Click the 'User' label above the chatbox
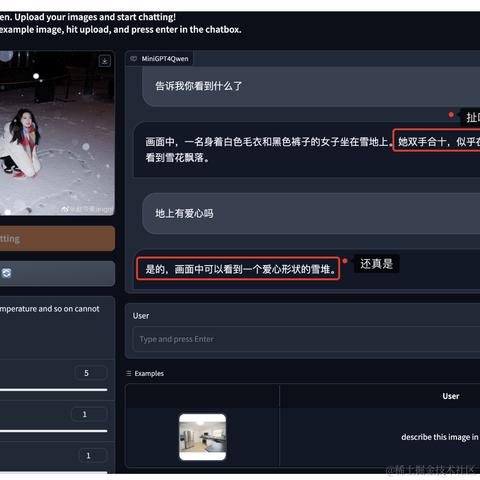480x480 pixels. [x=141, y=316]
